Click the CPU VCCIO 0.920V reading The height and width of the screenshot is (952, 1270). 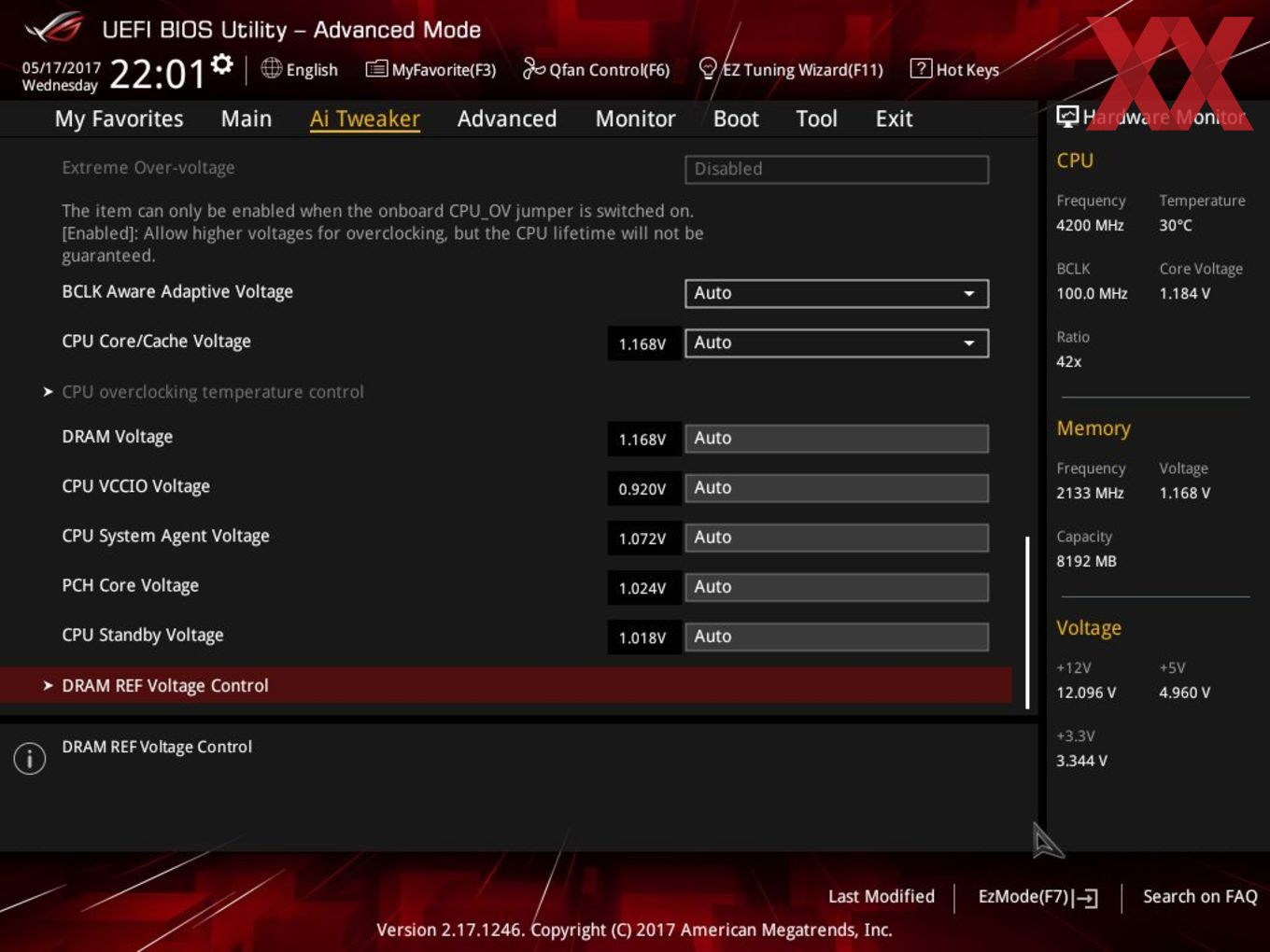pyautogui.click(x=642, y=489)
